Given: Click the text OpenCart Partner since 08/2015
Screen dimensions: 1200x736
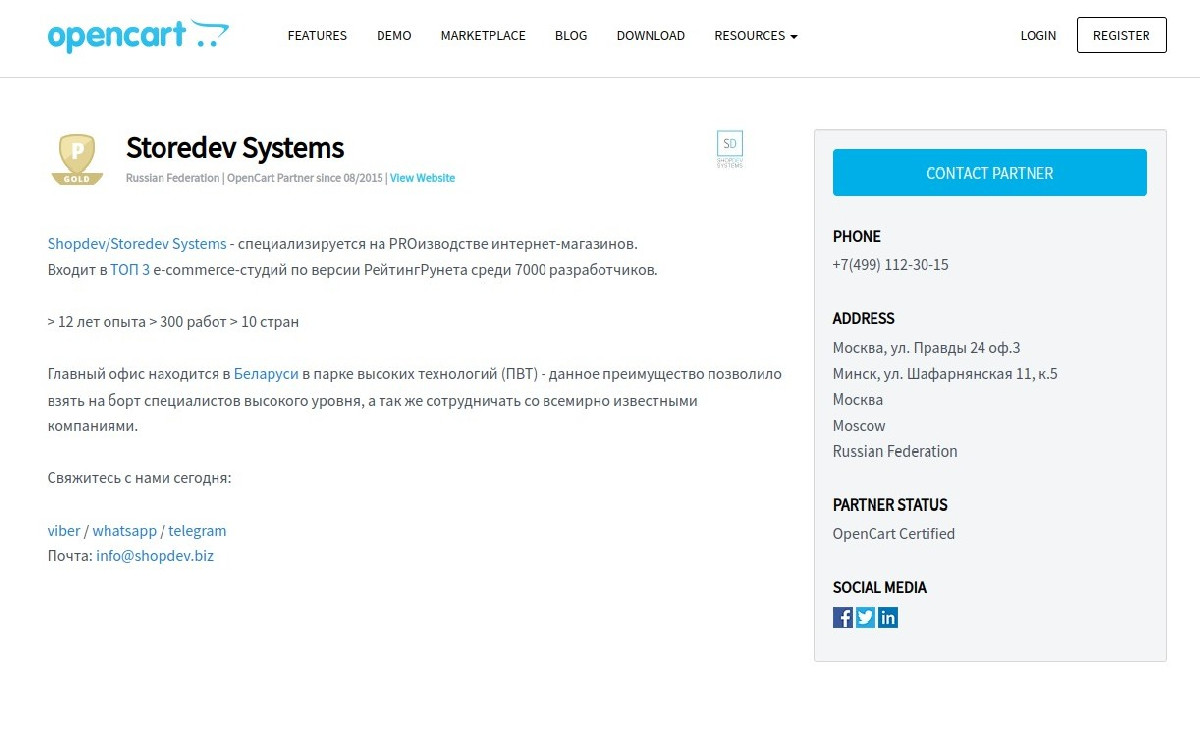Looking at the screenshot, I should coord(304,178).
